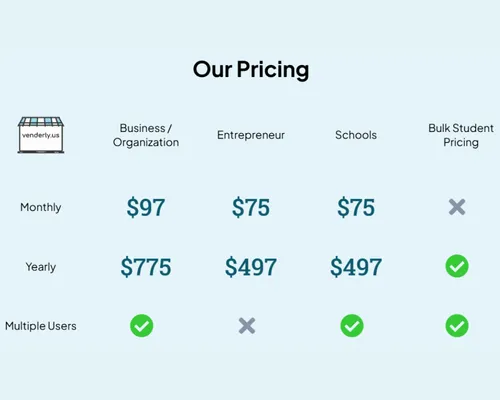Click the gray X under Bulk Student Pricing monthly

click(x=457, y=207)
